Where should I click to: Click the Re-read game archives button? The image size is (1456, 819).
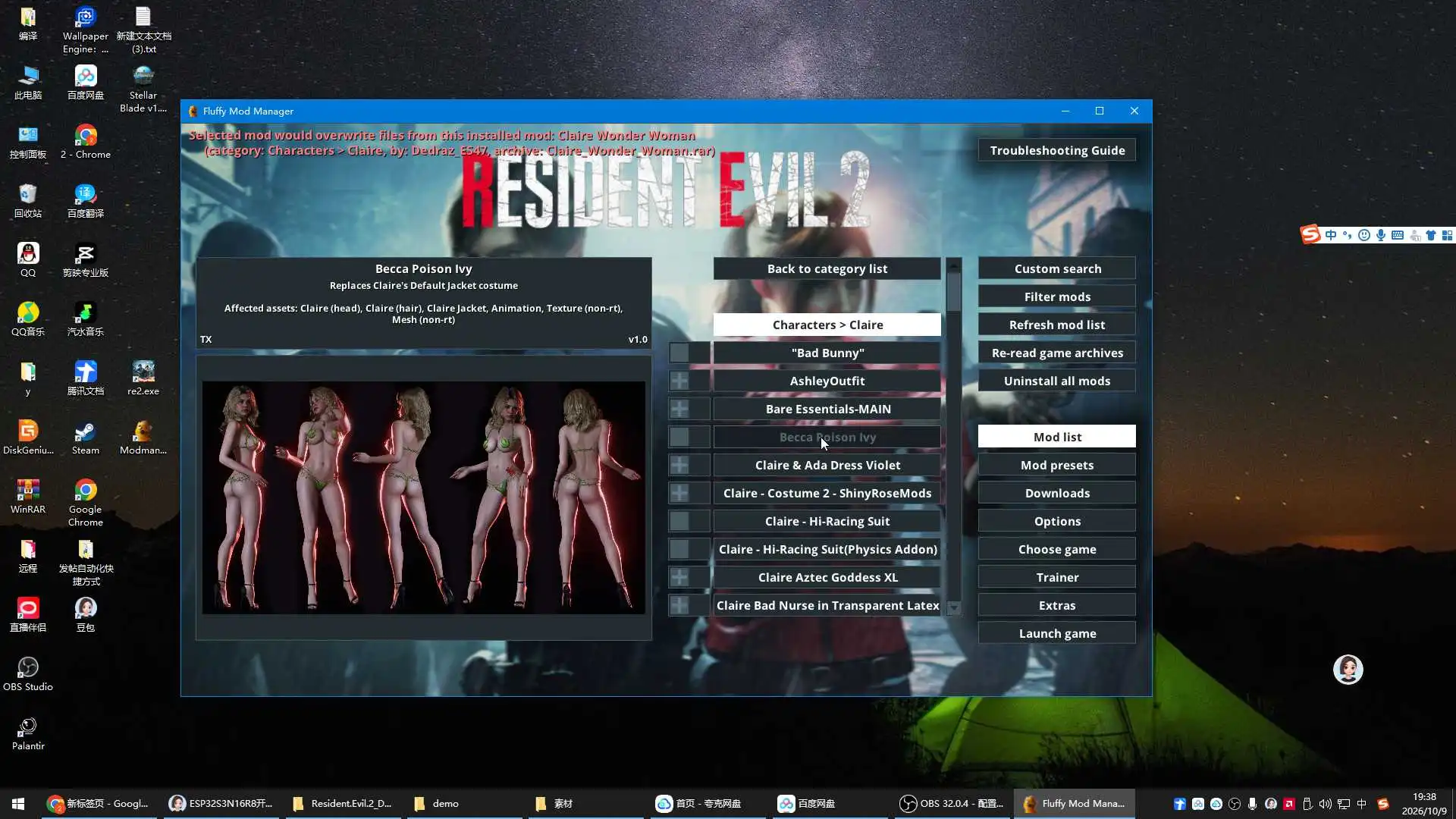click(1057, 353)
